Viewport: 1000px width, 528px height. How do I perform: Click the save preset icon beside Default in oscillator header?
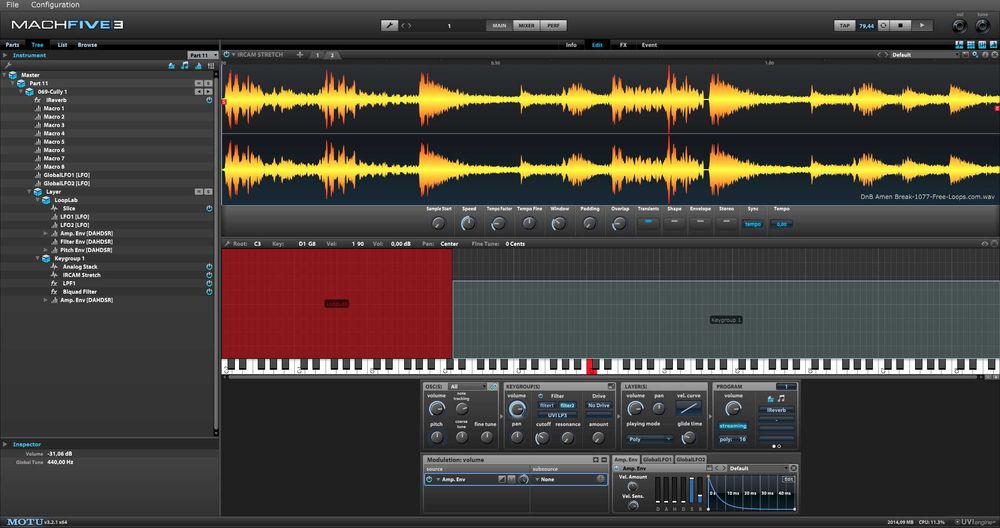966,55
